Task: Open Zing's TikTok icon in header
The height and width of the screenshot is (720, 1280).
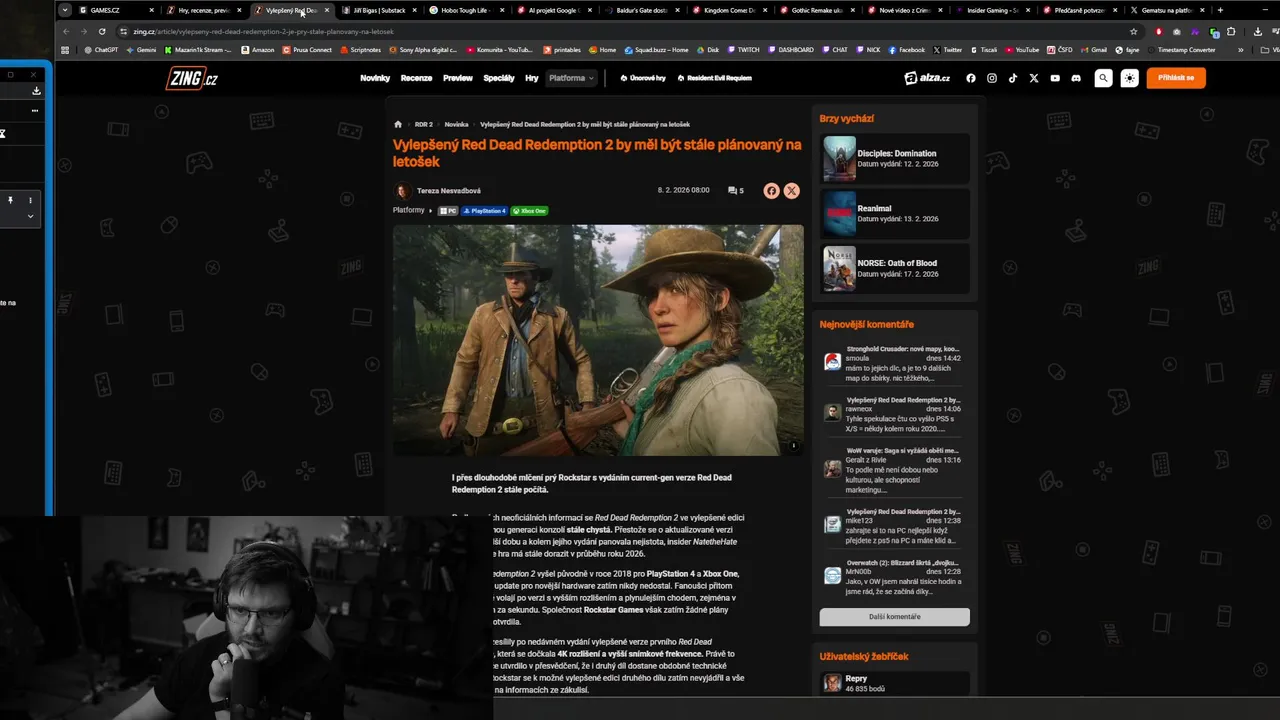Action: point(1013,78)
